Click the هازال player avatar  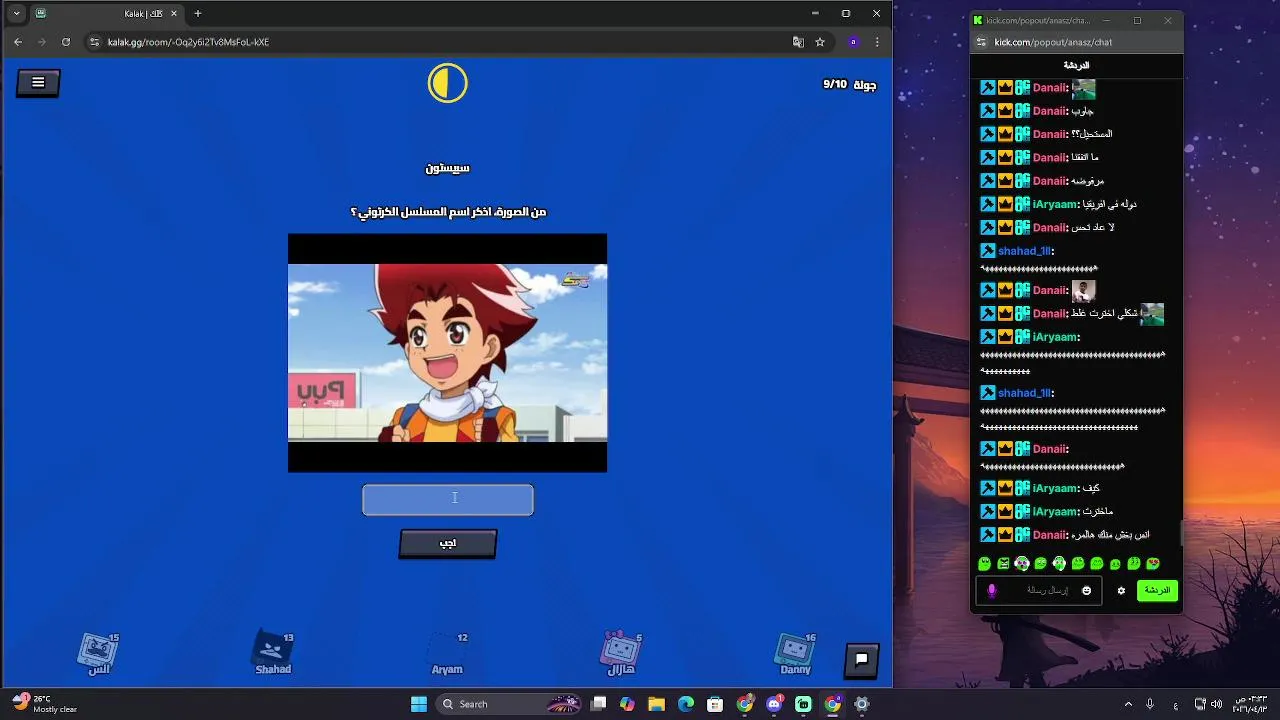(621, 649)
